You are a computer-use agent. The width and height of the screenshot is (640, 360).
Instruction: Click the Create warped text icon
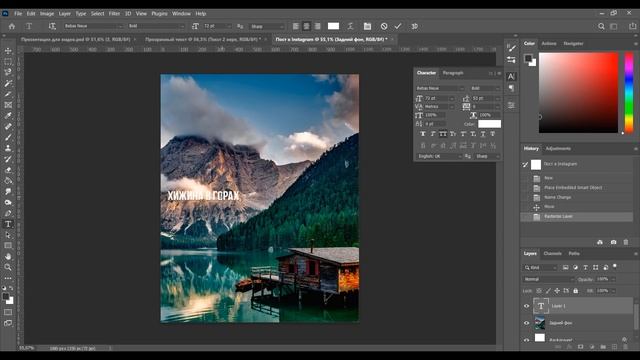(x=350, y=26)
